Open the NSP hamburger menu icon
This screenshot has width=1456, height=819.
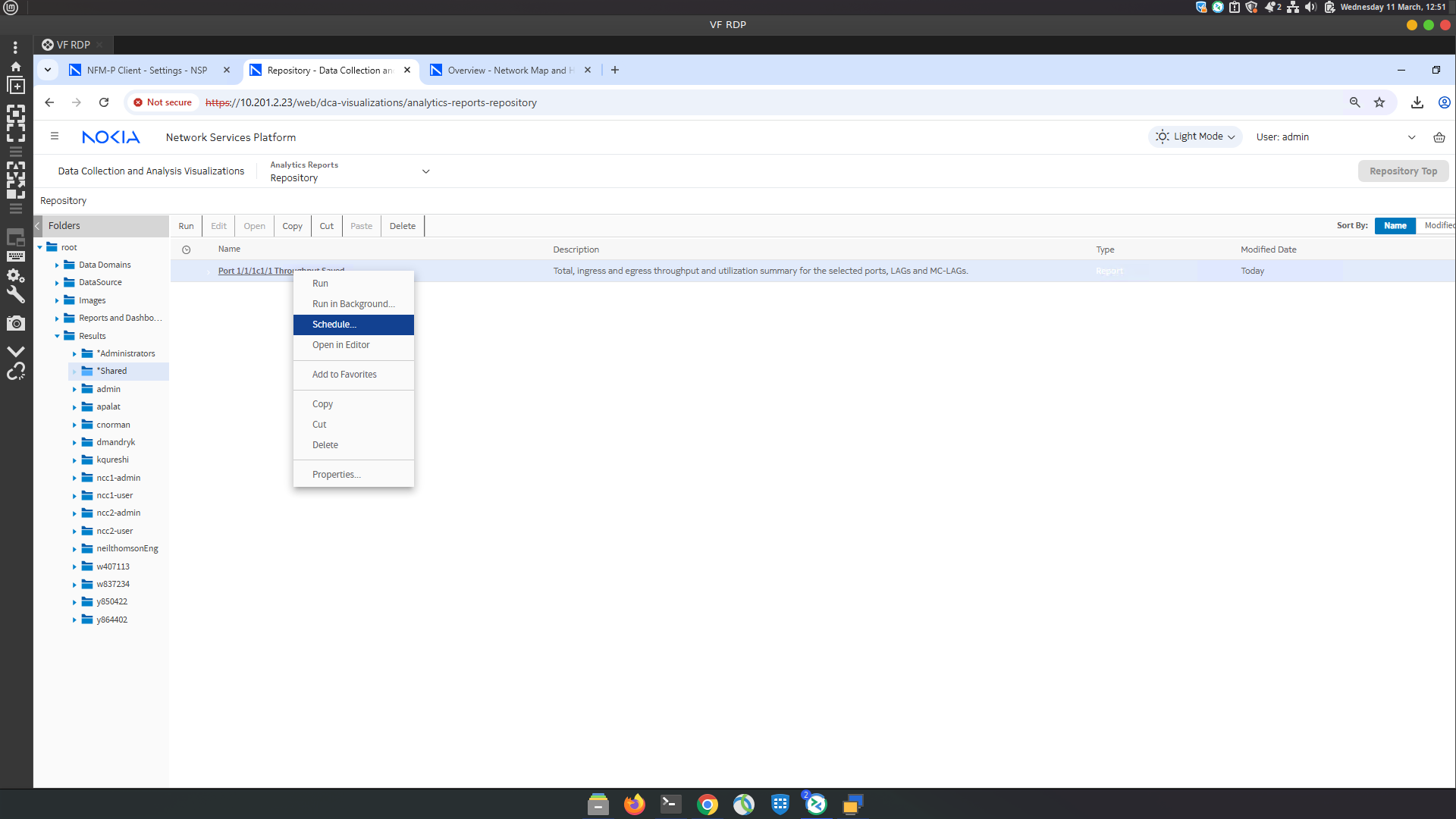pyautogui.click(x=54, y=136)
